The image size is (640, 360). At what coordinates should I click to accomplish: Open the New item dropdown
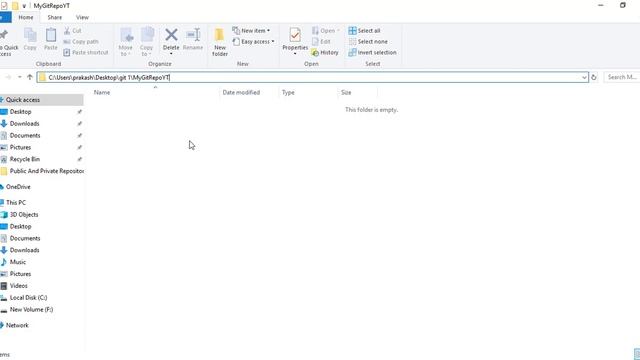point(251,31)
